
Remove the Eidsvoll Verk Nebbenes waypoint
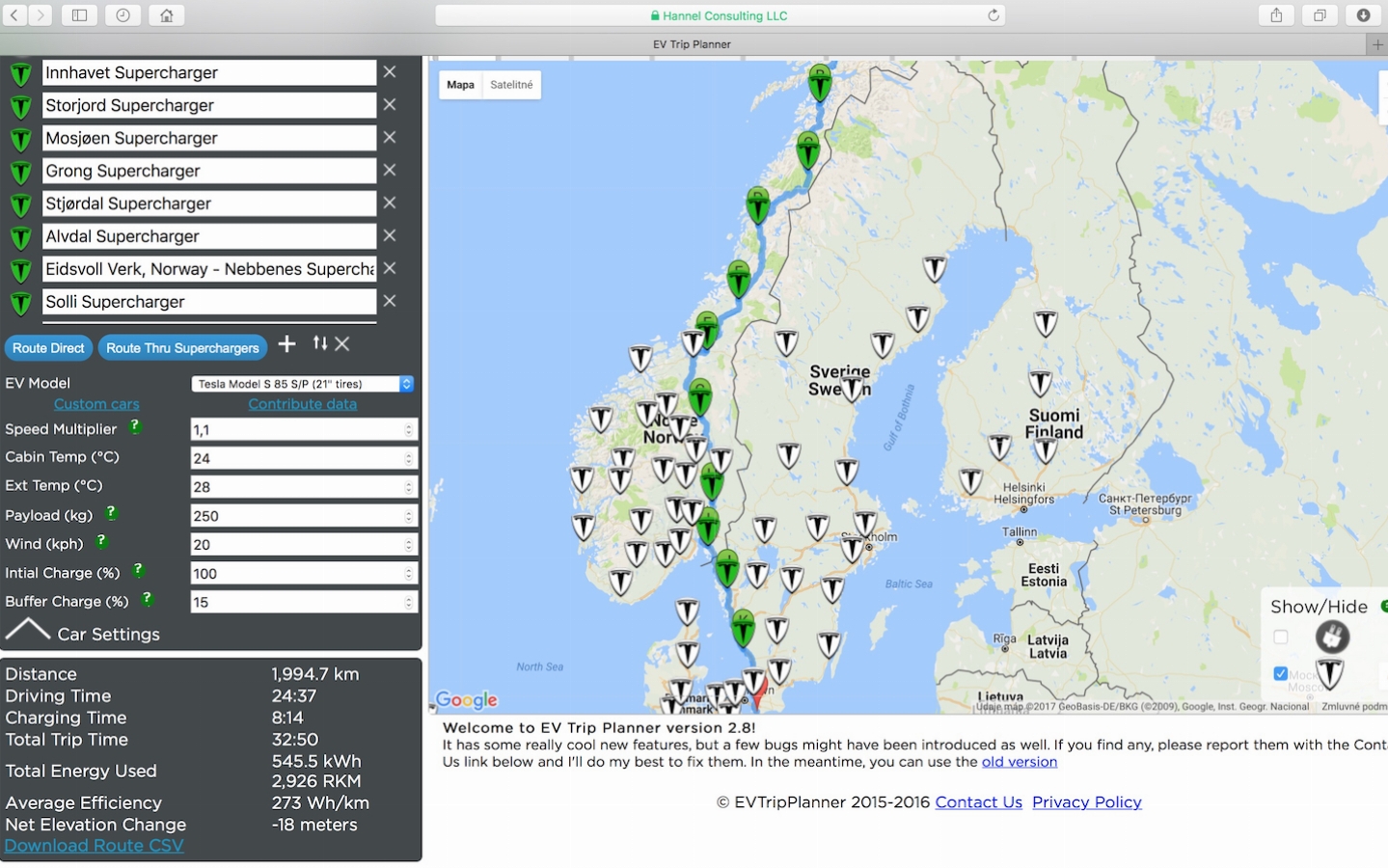pos(390,269)
